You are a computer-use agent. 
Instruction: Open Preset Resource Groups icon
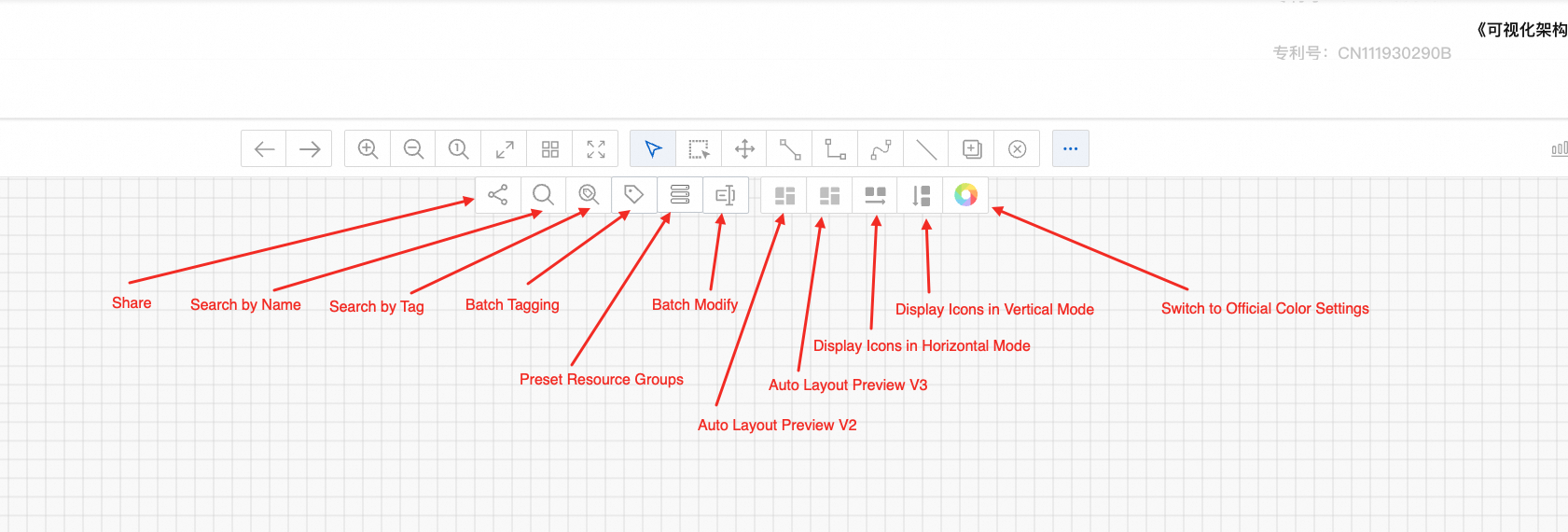pos(680,194)
